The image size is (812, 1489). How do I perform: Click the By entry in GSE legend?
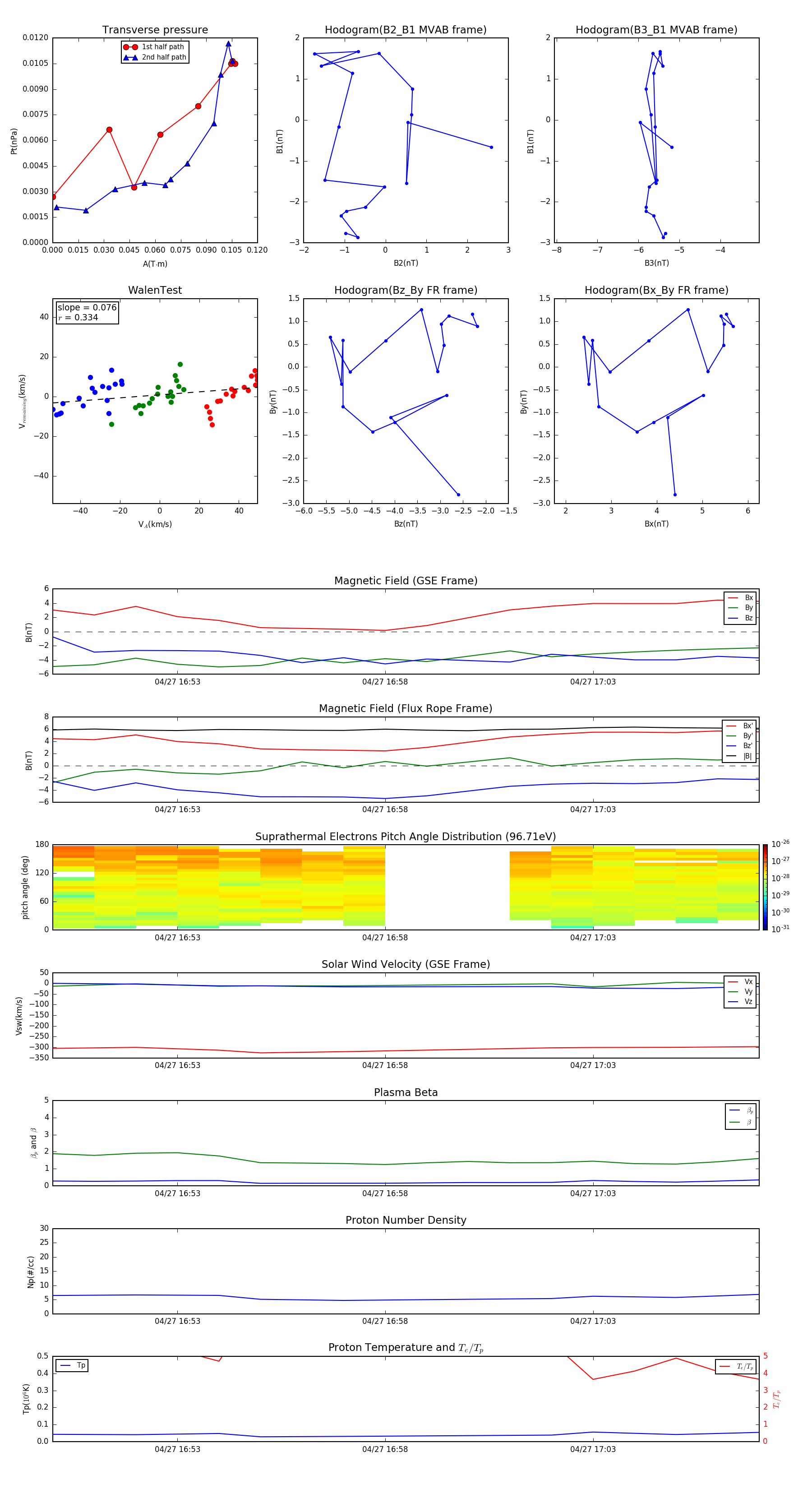click(x=740, y=608)
